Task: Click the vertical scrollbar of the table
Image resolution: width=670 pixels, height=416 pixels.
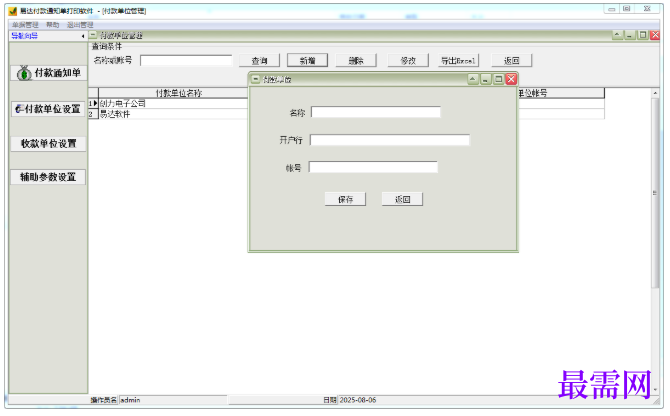Action: [655, 193]
